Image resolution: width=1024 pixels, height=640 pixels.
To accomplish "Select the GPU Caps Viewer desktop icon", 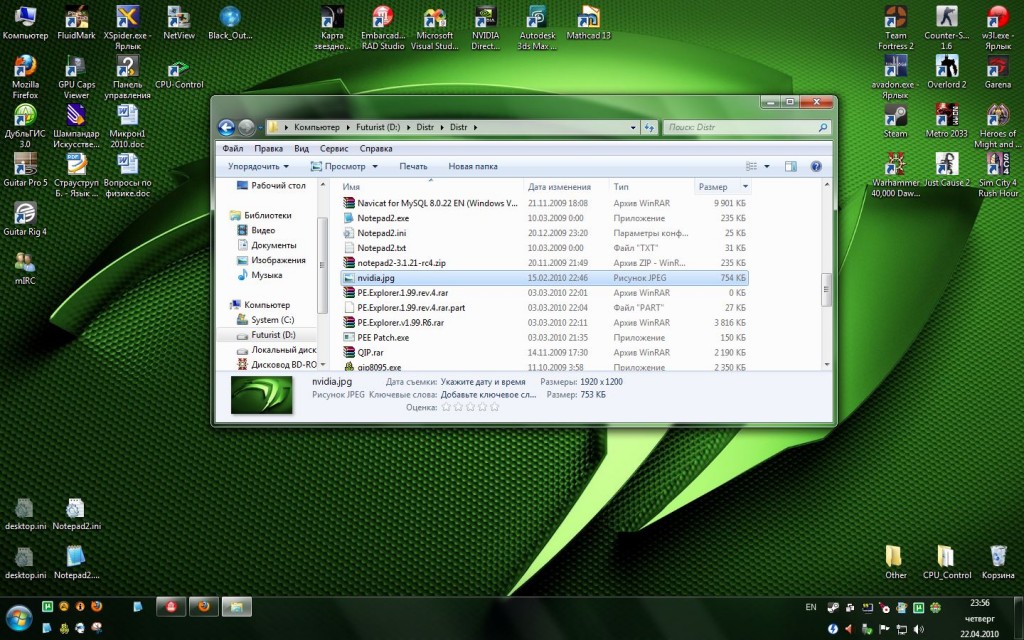I will 76,77.
